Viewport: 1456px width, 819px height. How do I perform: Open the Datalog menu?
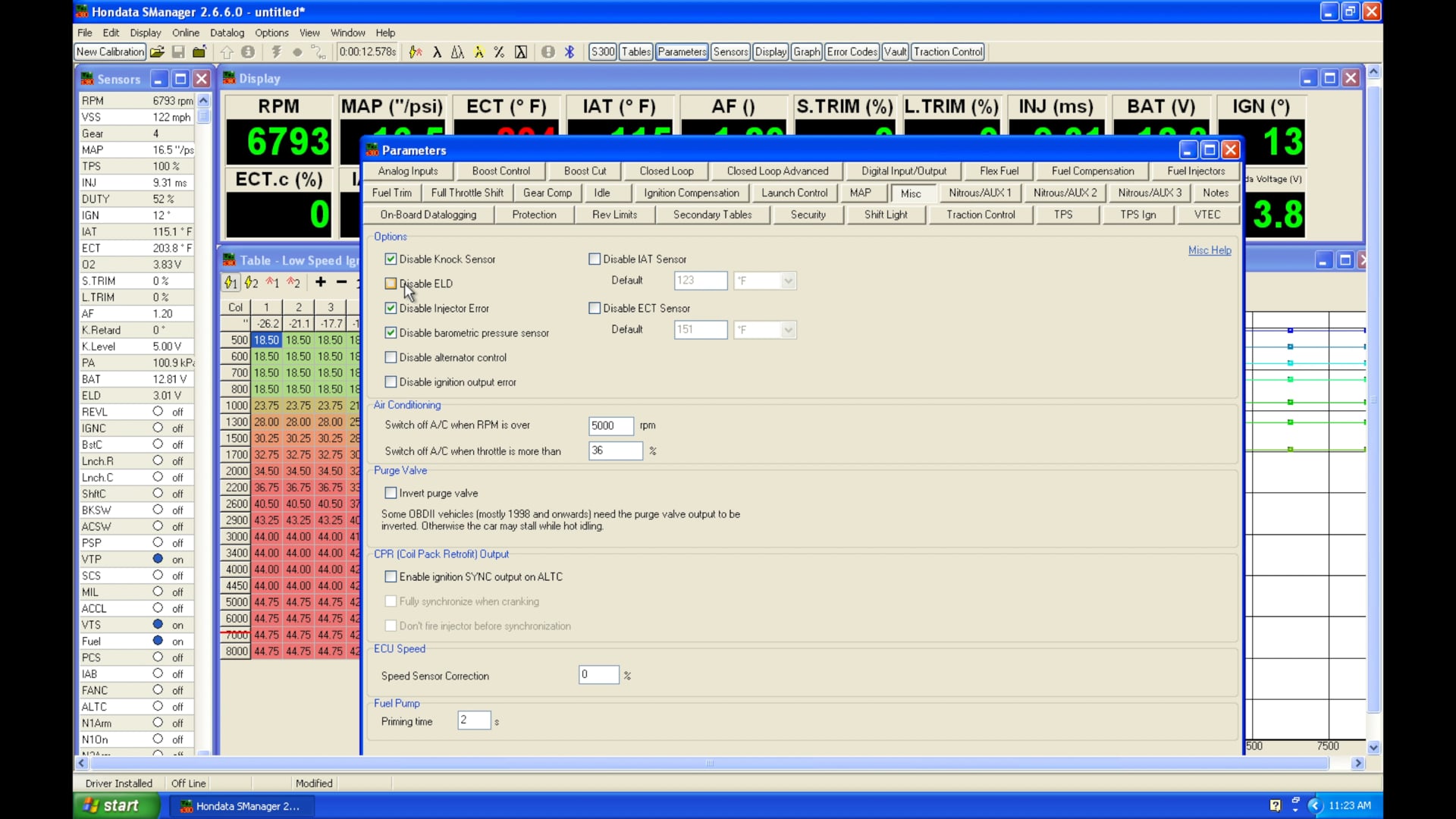227,33
